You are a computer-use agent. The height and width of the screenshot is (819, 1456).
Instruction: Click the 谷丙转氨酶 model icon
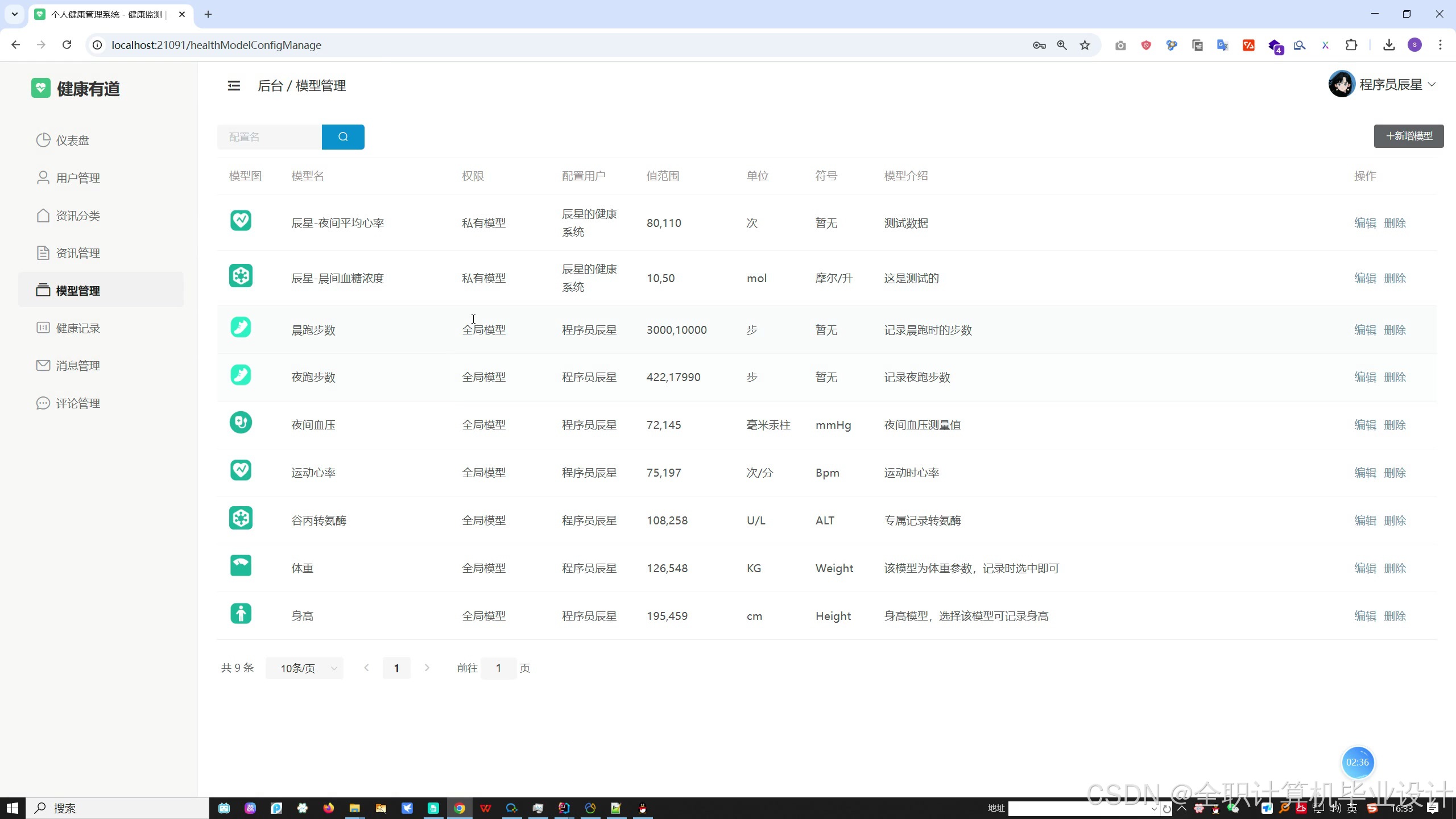point(241,518)
